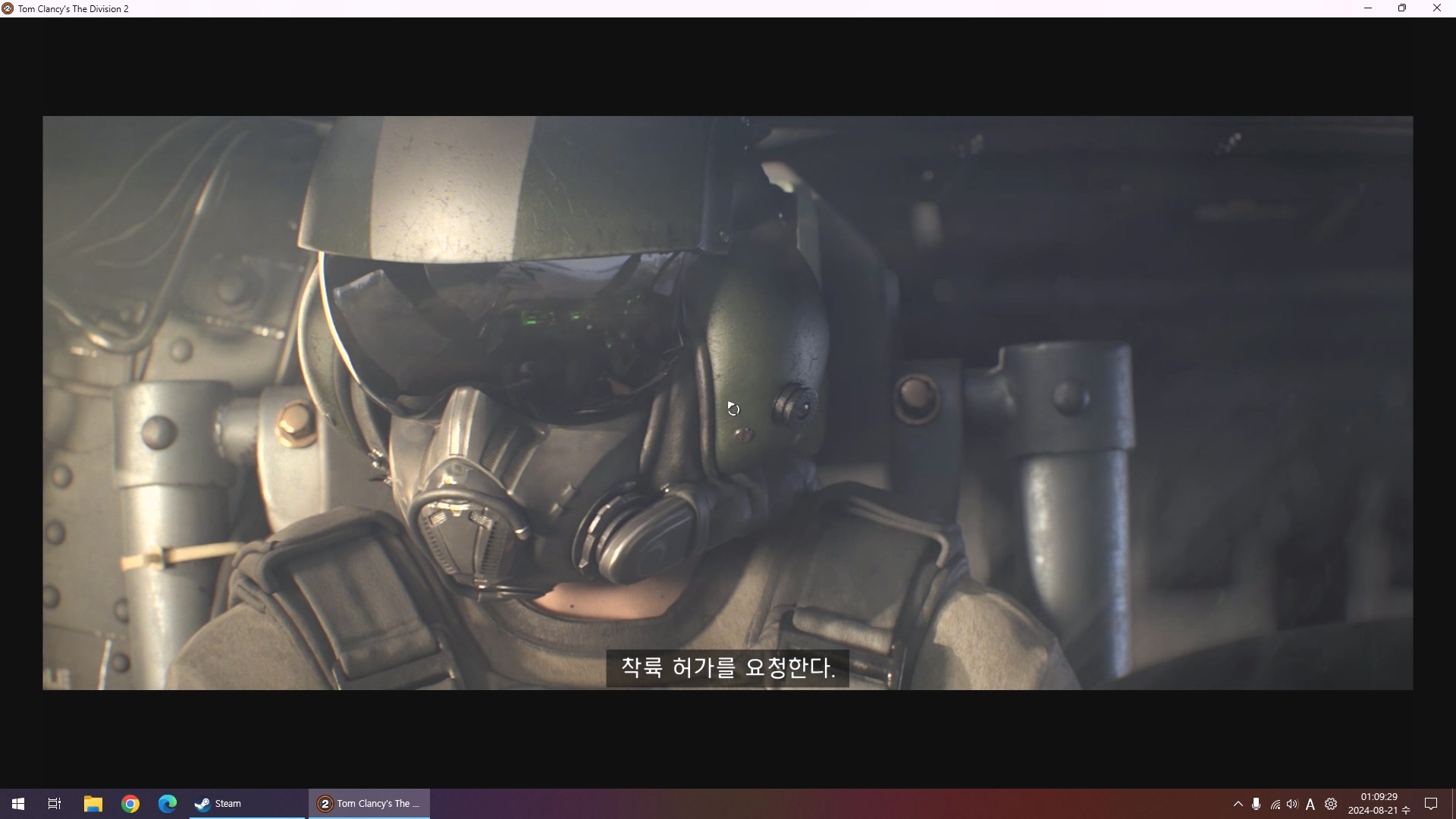1456x819 pixels.
Task: Click the Korean subtitle text in cutscene
Action: (727, 667)
